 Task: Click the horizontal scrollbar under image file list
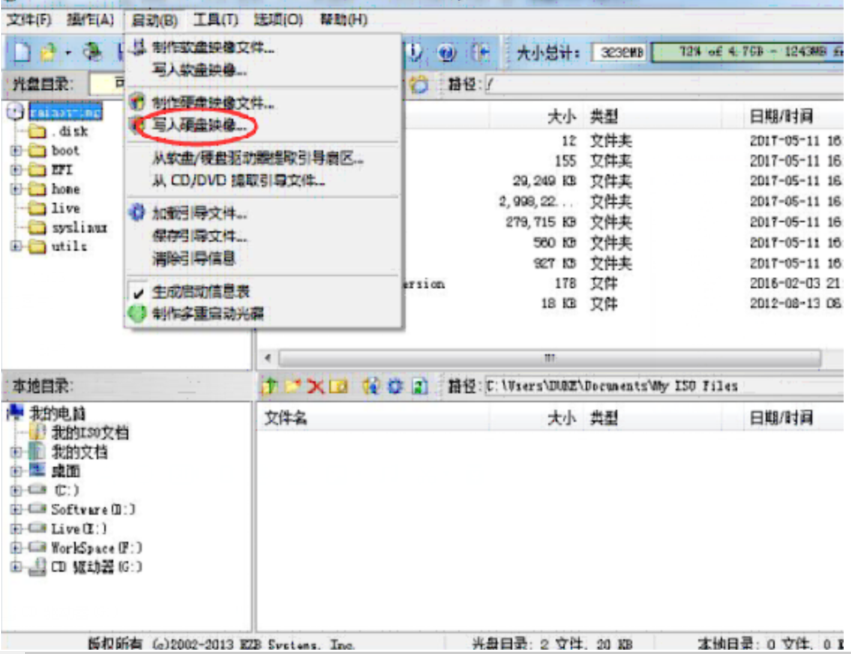point(548,358)
